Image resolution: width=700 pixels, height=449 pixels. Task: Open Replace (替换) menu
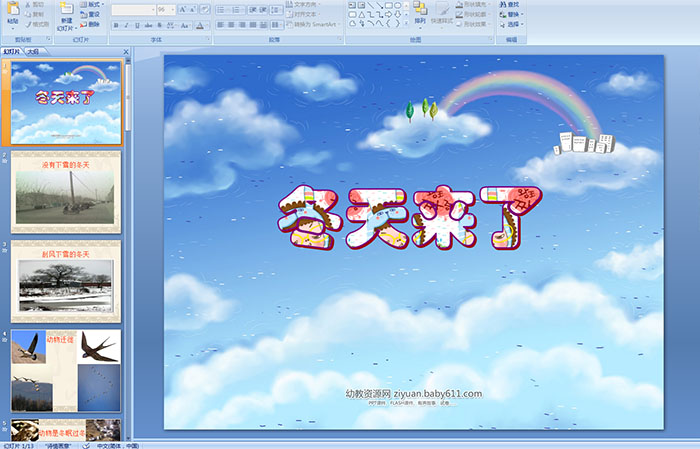(x=512, y=14)
